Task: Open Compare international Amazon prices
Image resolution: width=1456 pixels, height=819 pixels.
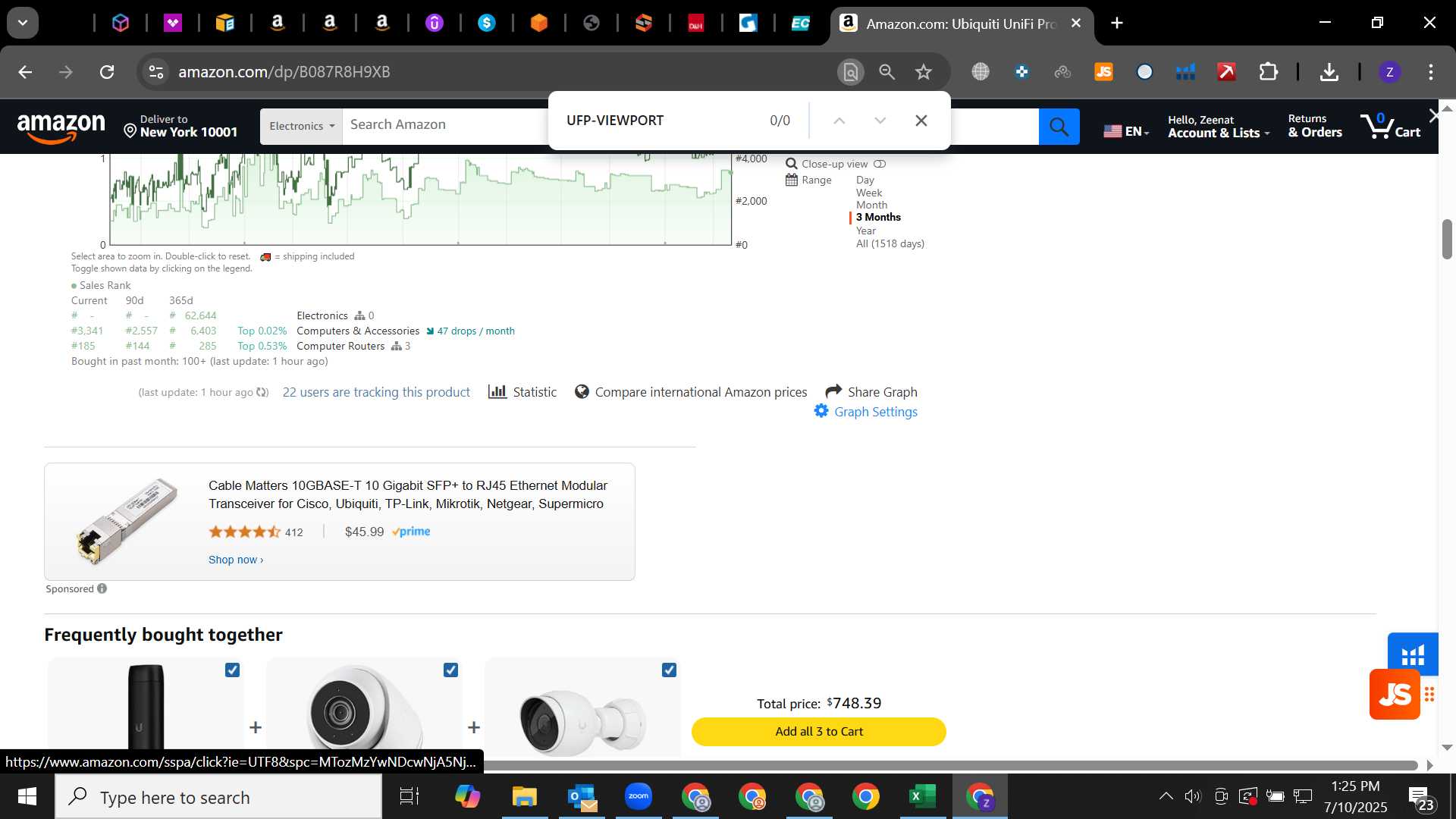Action: pyautogui.click(x=691, y=392)
